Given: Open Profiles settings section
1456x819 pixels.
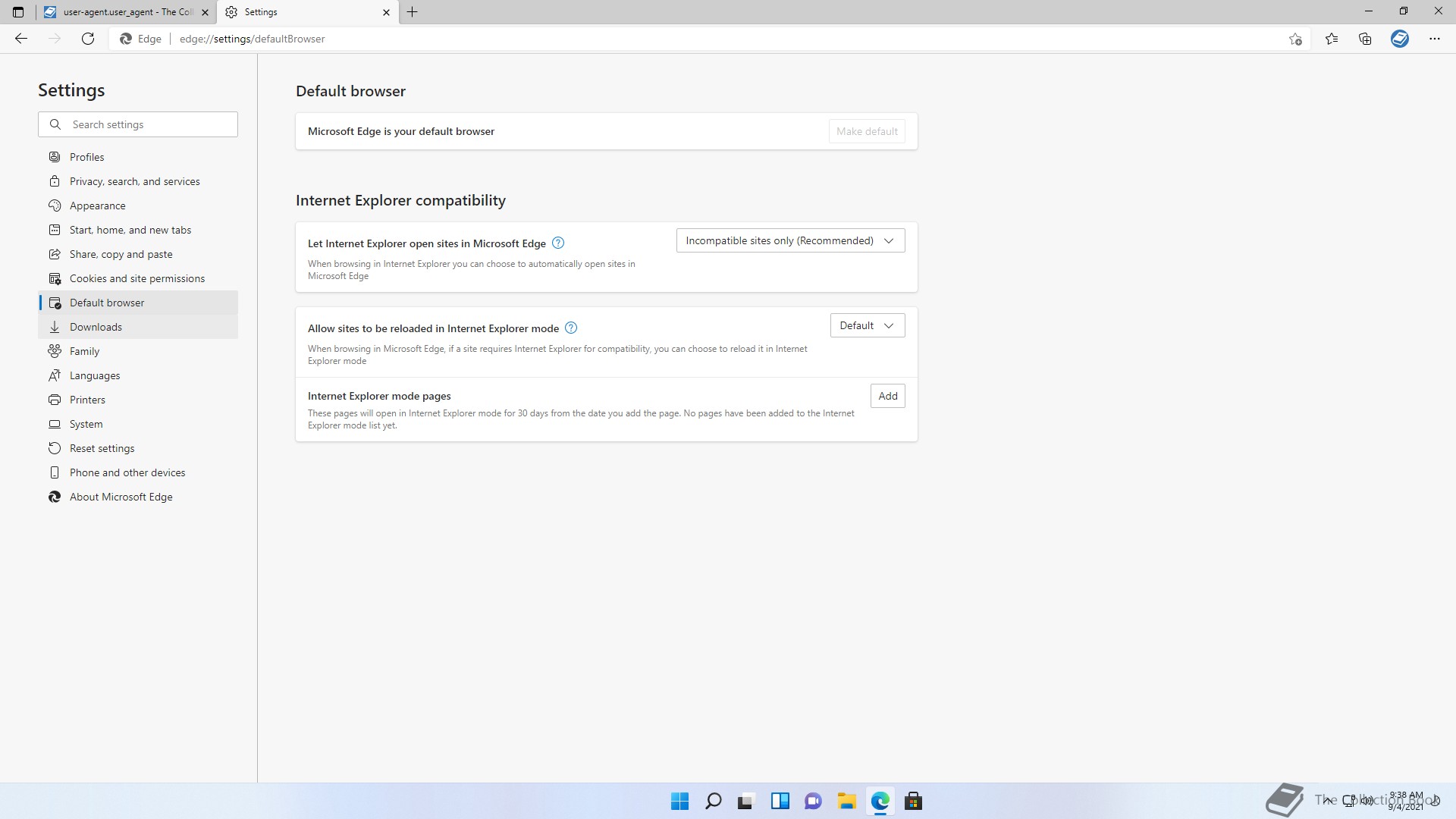Looking at the screenshot, I should coord(138,157).
